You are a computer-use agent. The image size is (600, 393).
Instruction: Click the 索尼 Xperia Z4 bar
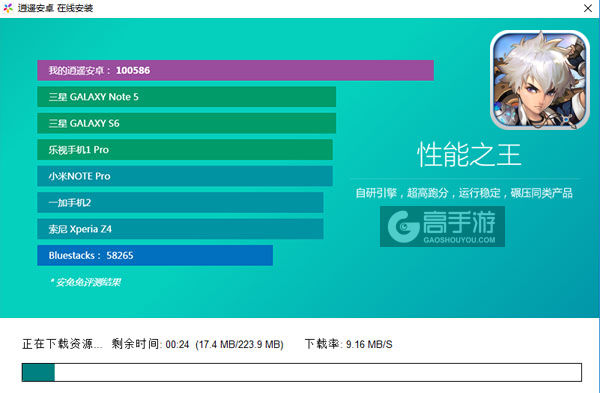point(180,229)
